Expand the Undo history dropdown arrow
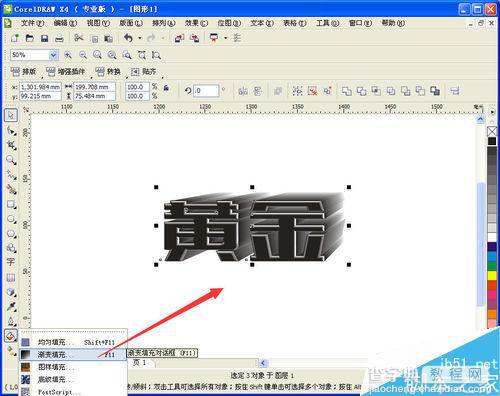Image resolution: width=500 pixels, height=396 pixels. (140, 38)
